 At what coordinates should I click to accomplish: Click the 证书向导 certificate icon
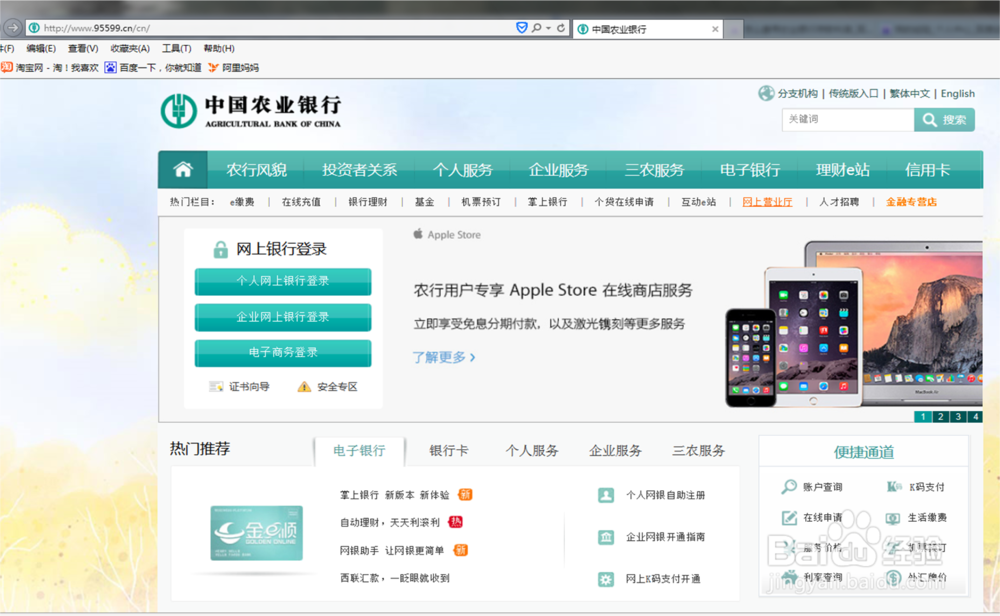[x=216, y=386]
